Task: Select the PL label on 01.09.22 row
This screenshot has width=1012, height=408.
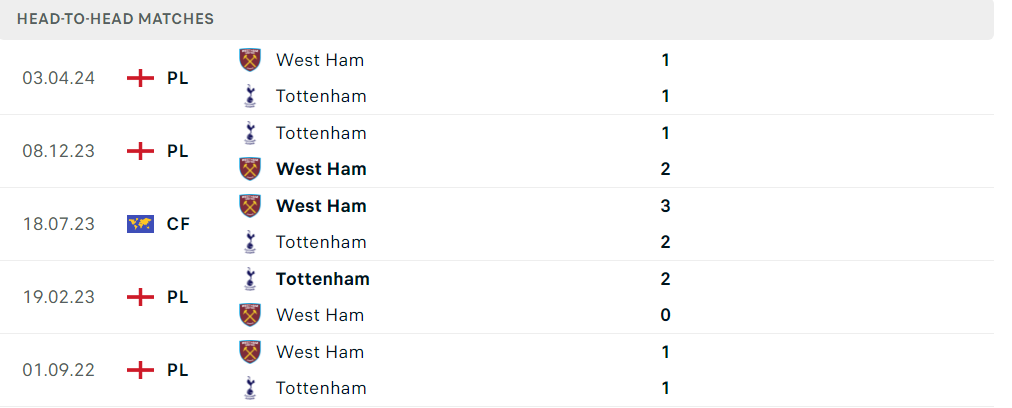Action: point(177,370)
